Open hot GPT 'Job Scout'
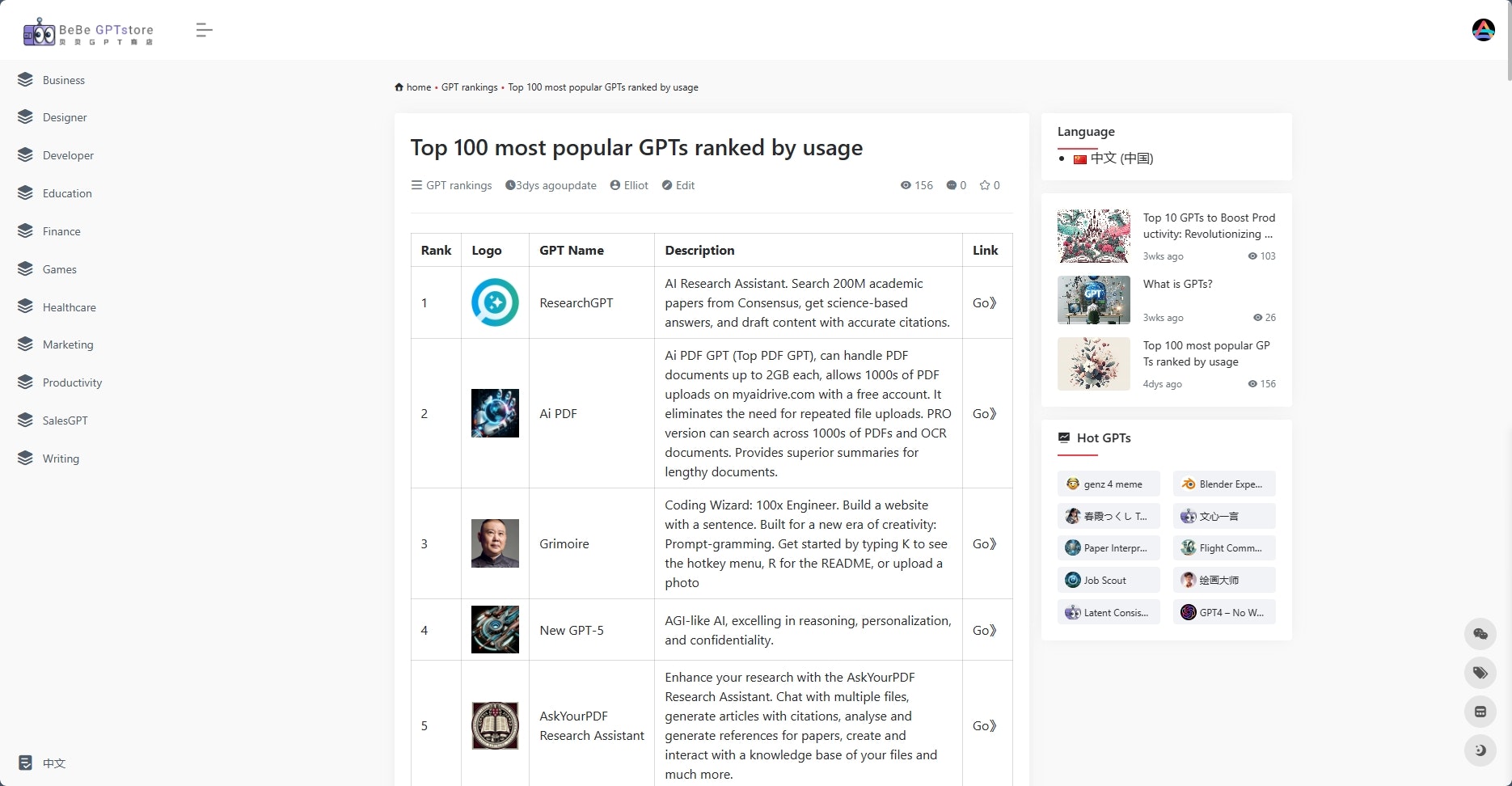Screen dimensions: 1512x786 point(1109,580)
